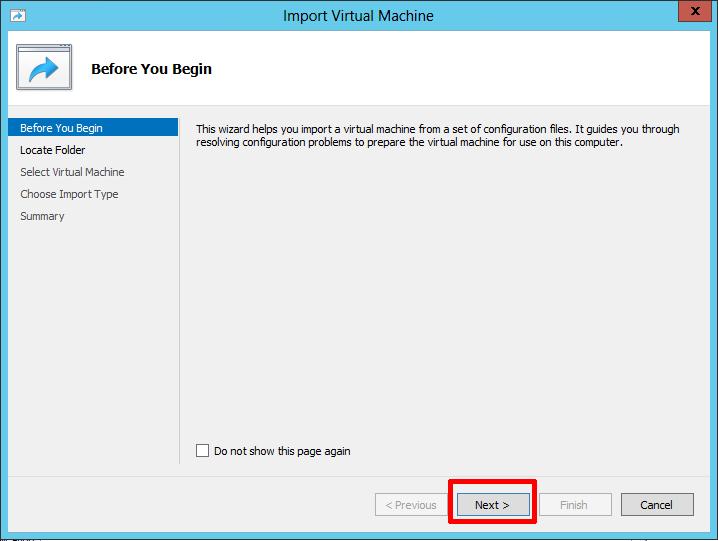Click the Cancel button
This screenshot has height=541, width=718.
[657, 504]
